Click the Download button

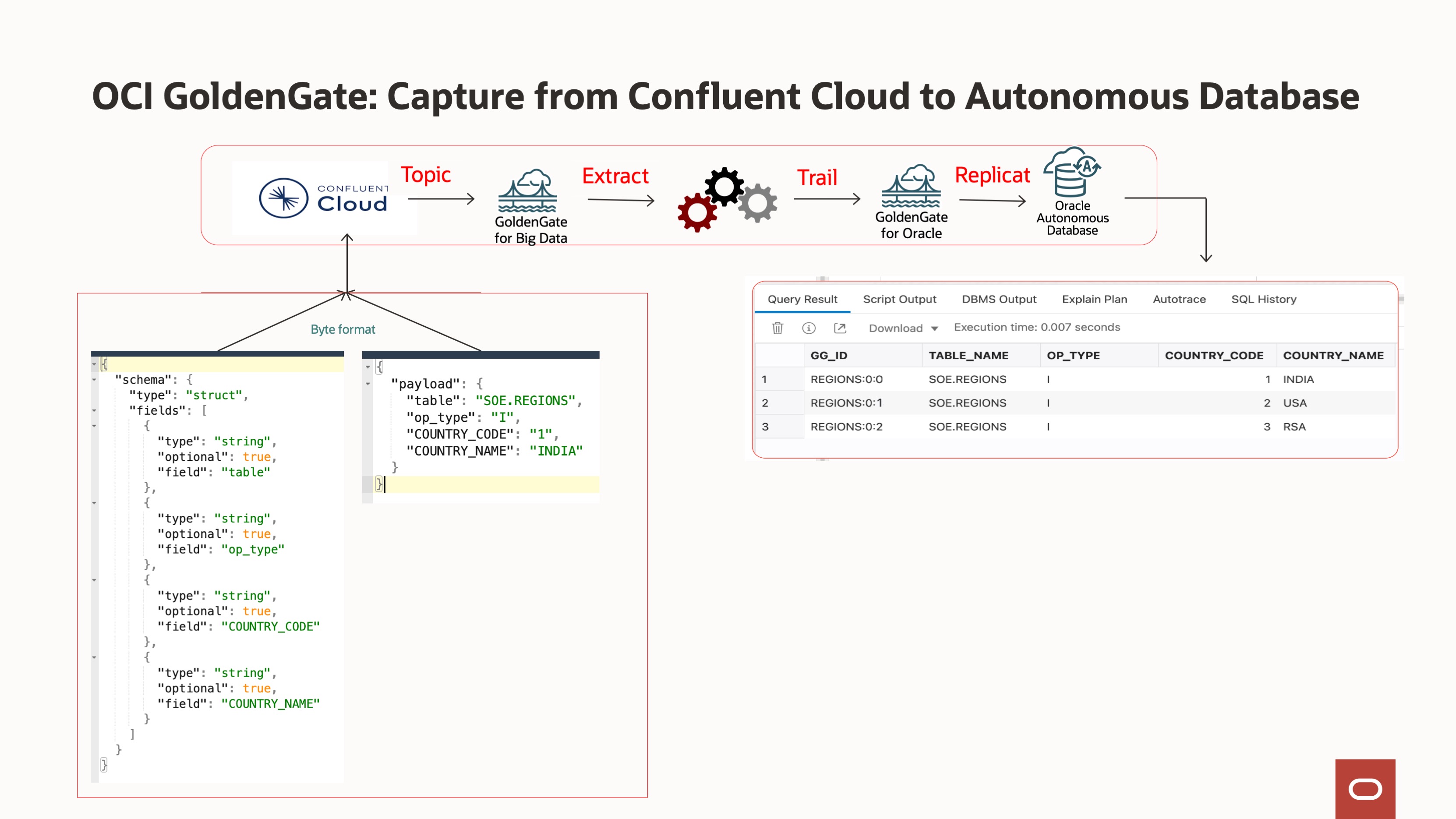(x=895, y=328)
